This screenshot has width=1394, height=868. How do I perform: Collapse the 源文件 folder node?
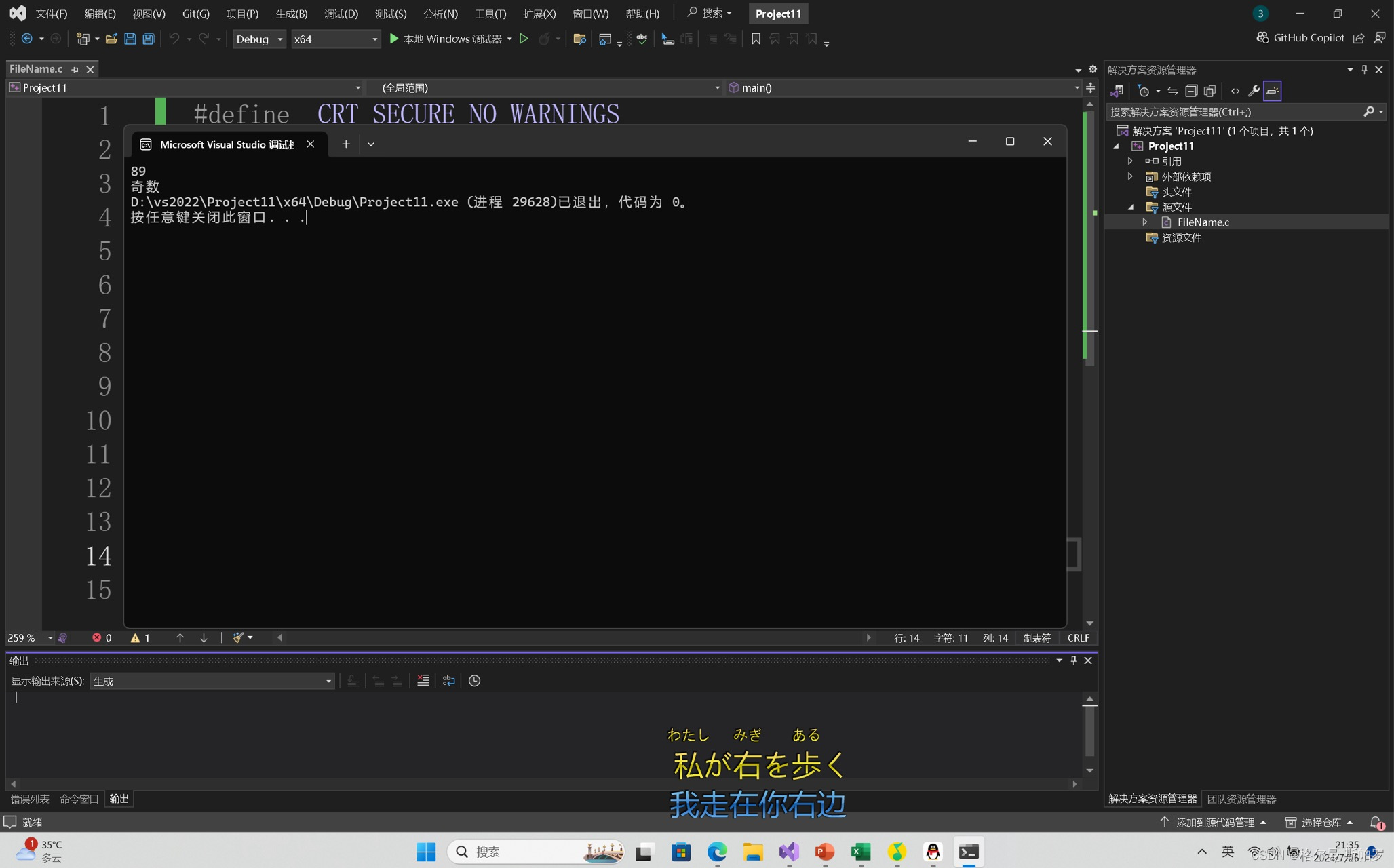tap(1130, 207)
